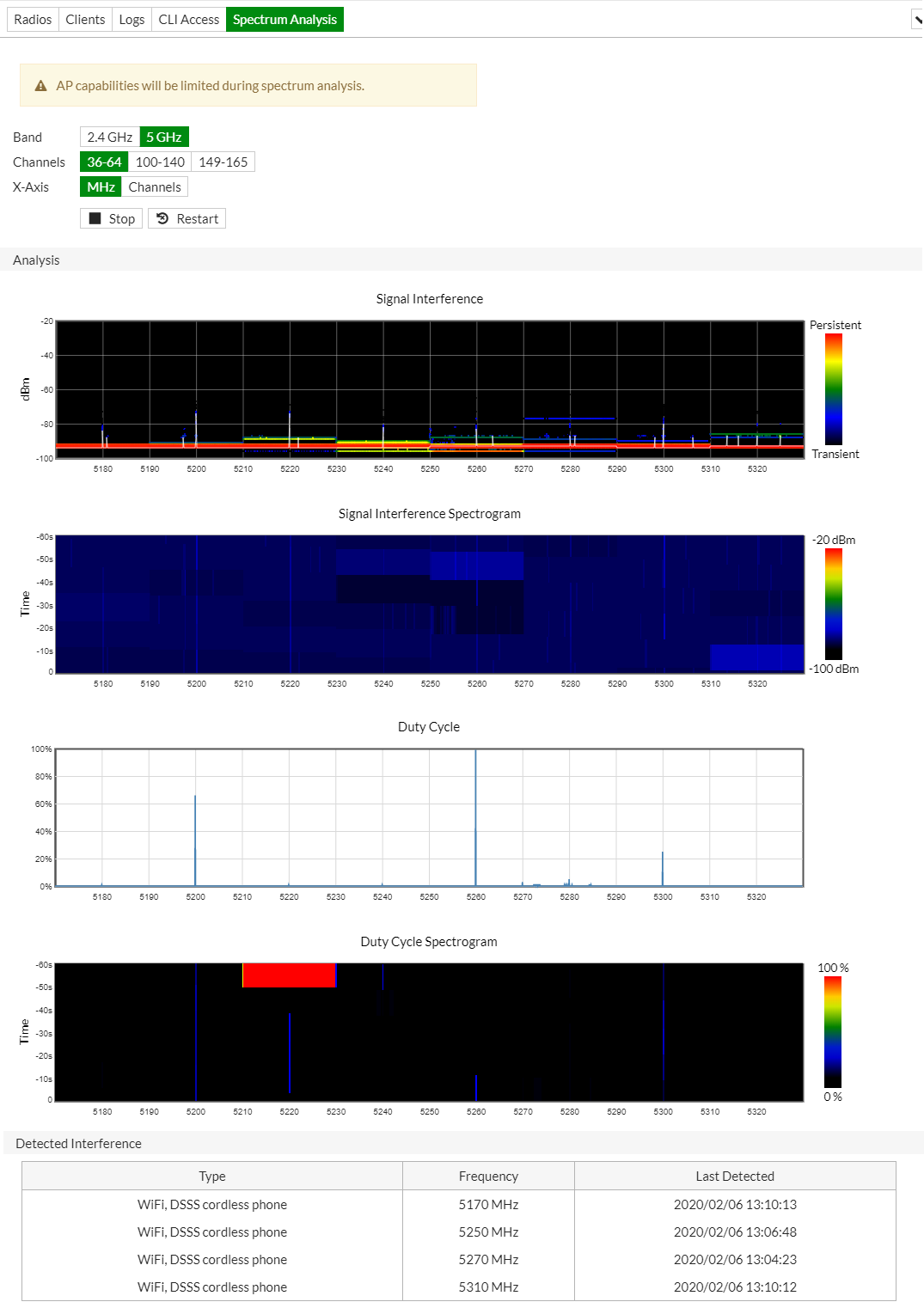Set X-Axis to Channels
The width and height of the screenshot is (924, 1308).
[156, 186]
